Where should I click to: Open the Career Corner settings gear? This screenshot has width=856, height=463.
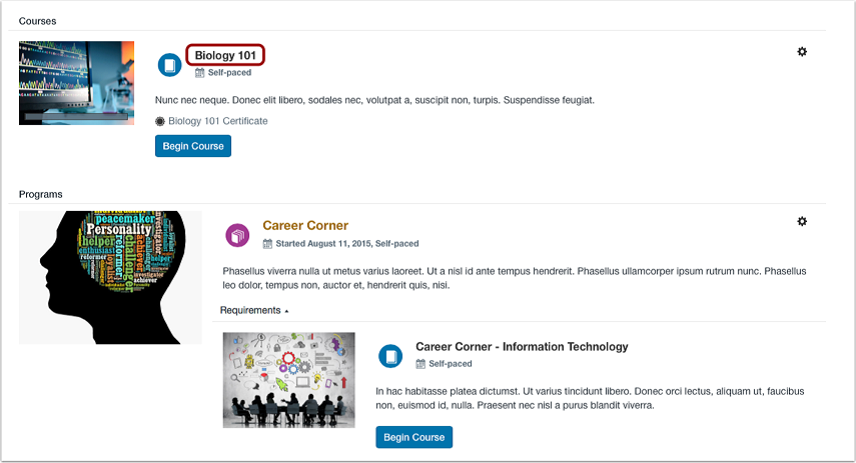coord(801,221)
